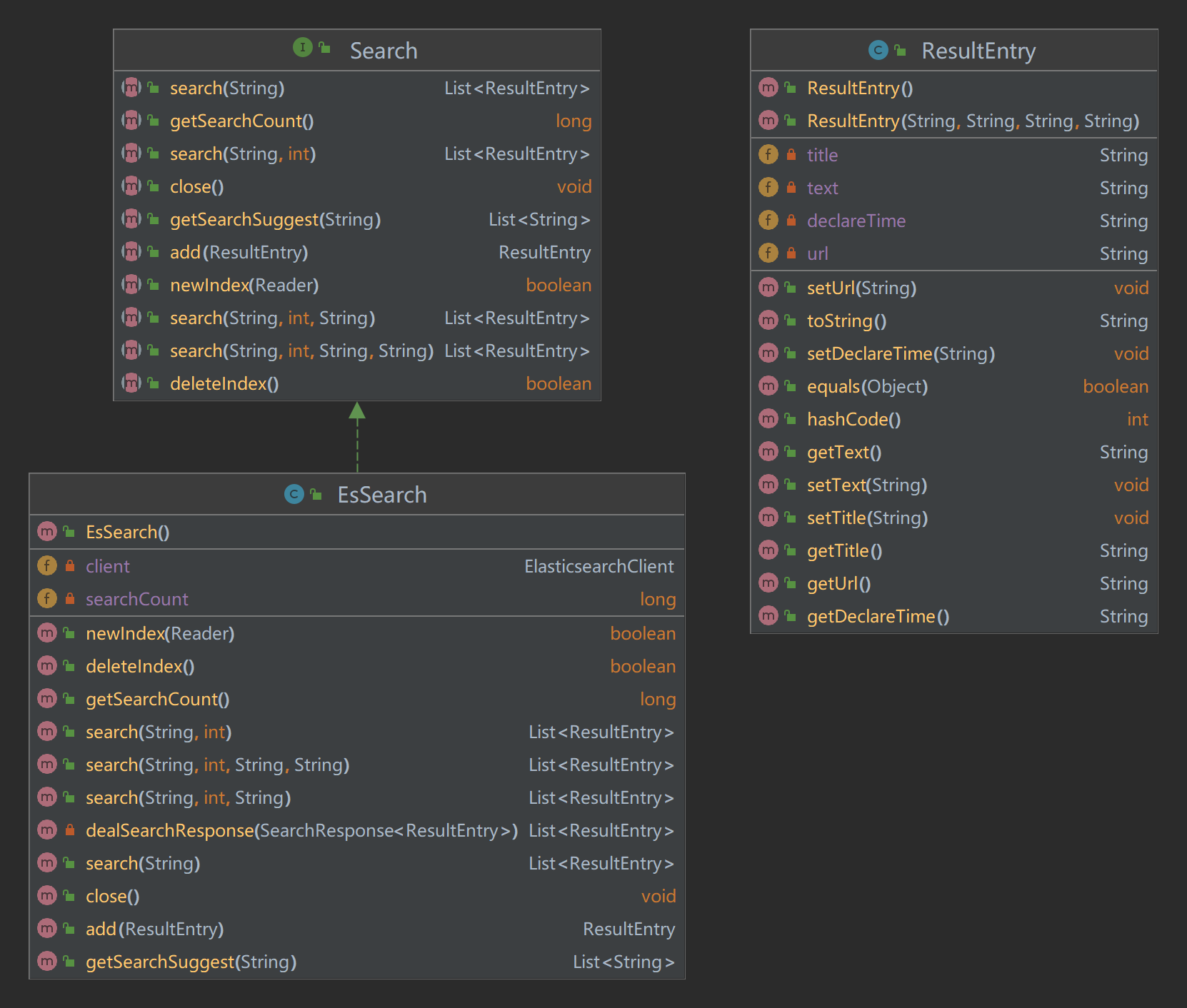Select the four-String ResultEntry constructor

pyautogui.click(x=972, y=121)
